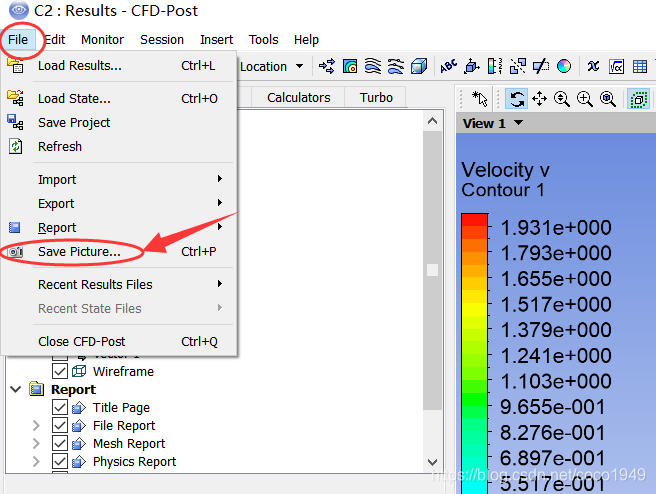This screenshot has width=656, height=494.
Task: Click the tree panel scroll-up arrow
Action: 432,121
